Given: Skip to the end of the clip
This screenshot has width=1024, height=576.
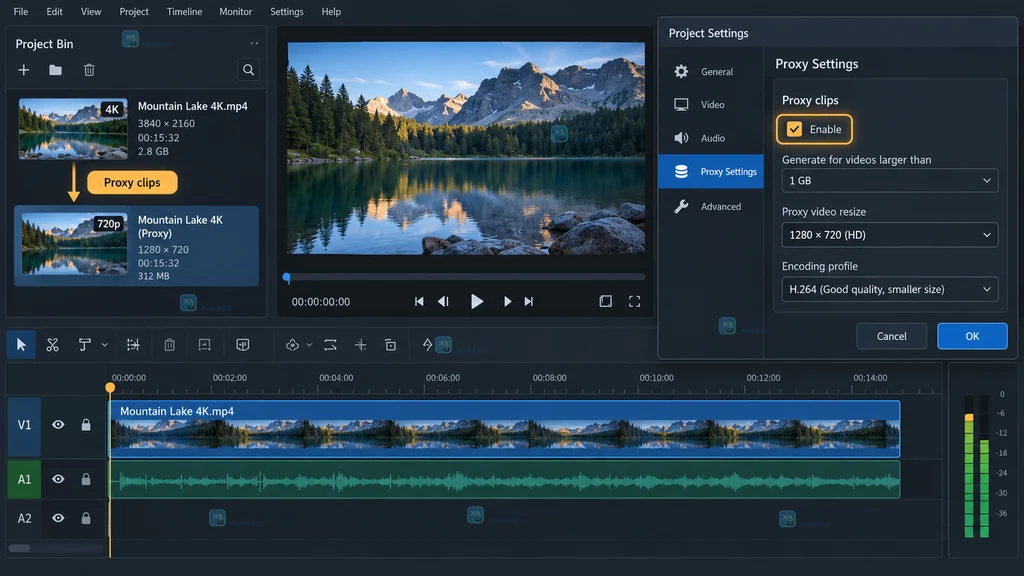Looking at the screenshot, I should (529, 301).
